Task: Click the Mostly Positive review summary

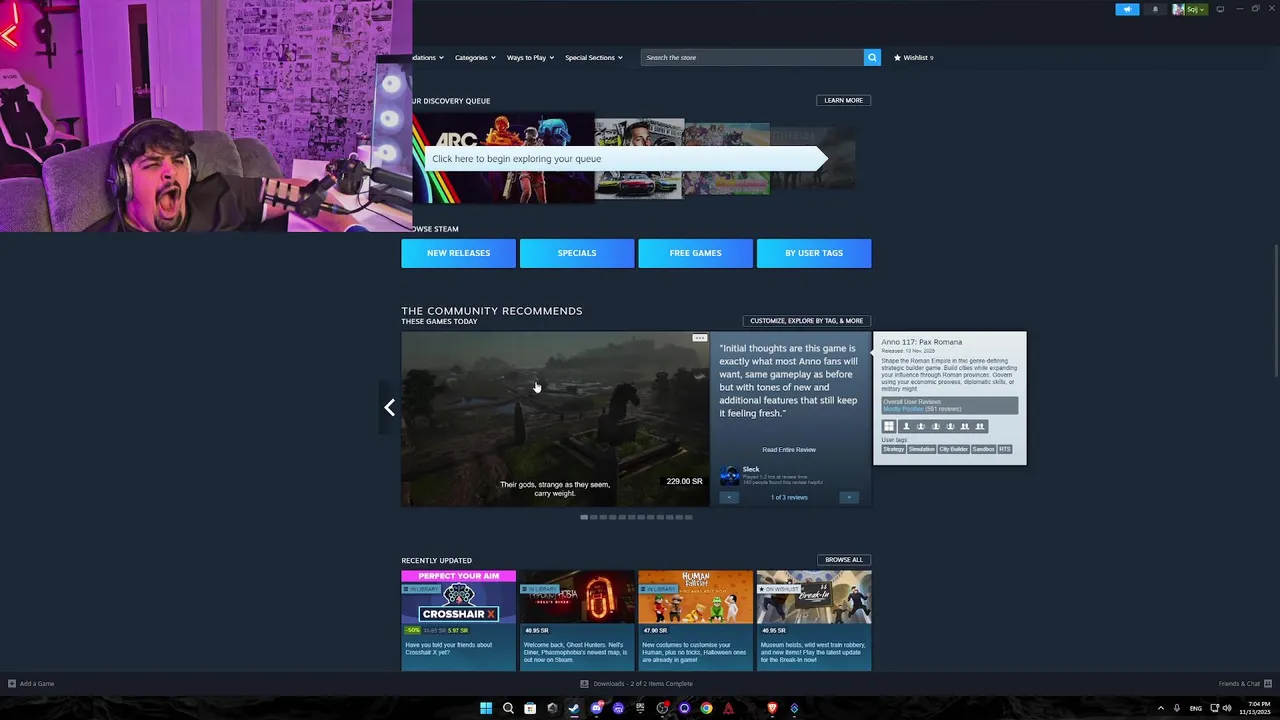Action: pos(903,409)
